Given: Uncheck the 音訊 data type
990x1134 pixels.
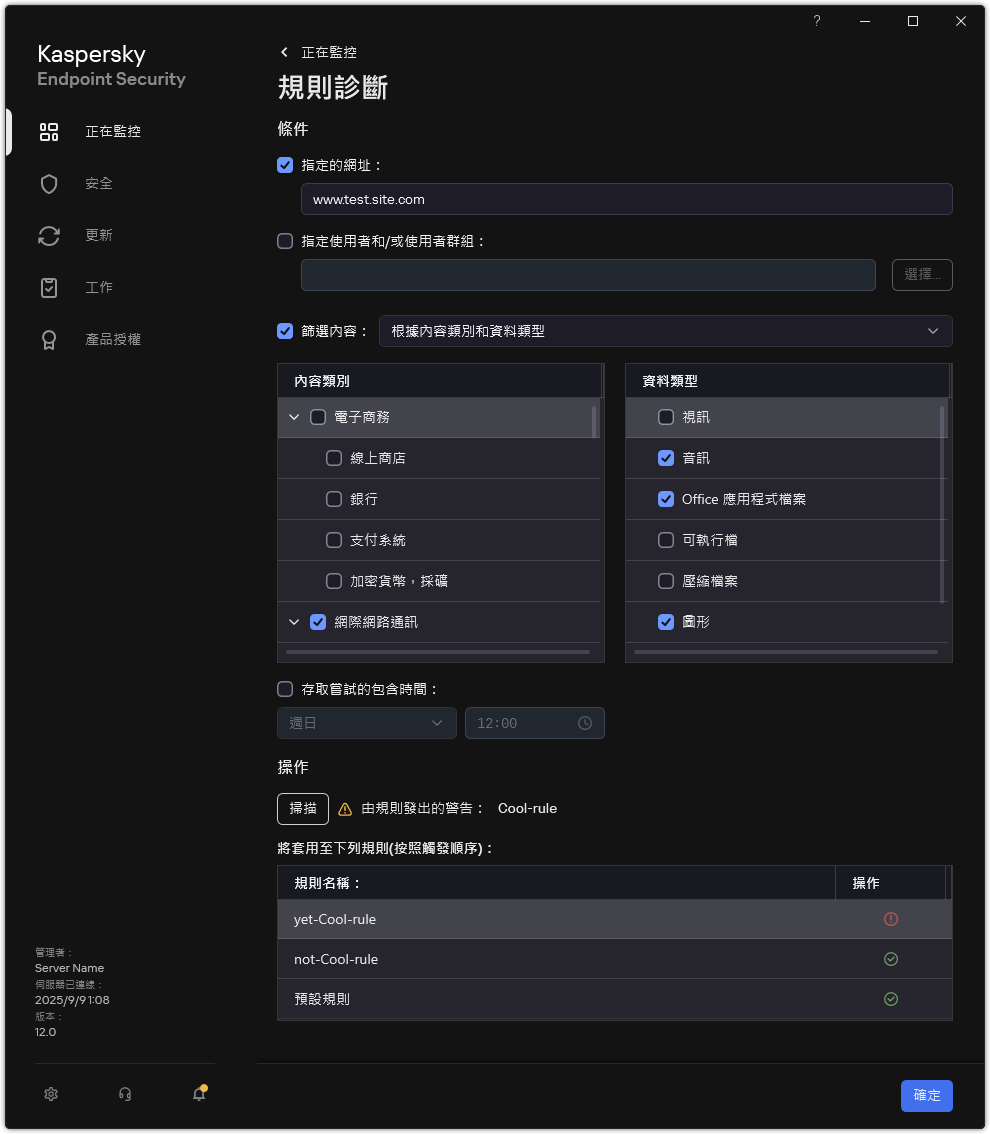Looking at the screenshot, I should point(666,458).
